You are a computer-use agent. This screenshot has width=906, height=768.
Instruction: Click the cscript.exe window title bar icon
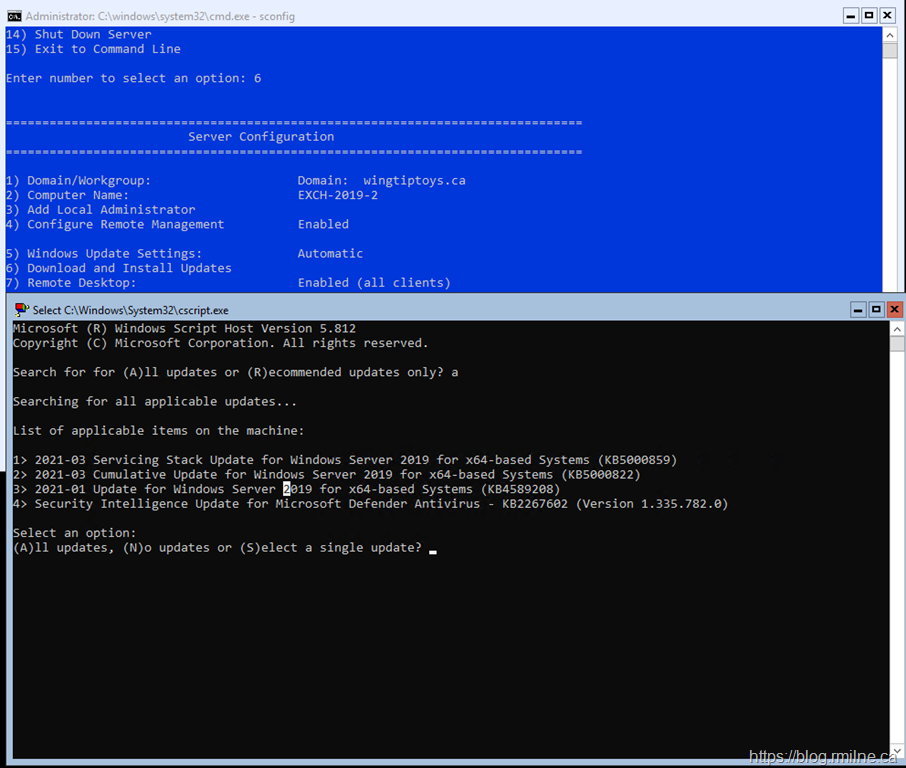tap(22, 310)
